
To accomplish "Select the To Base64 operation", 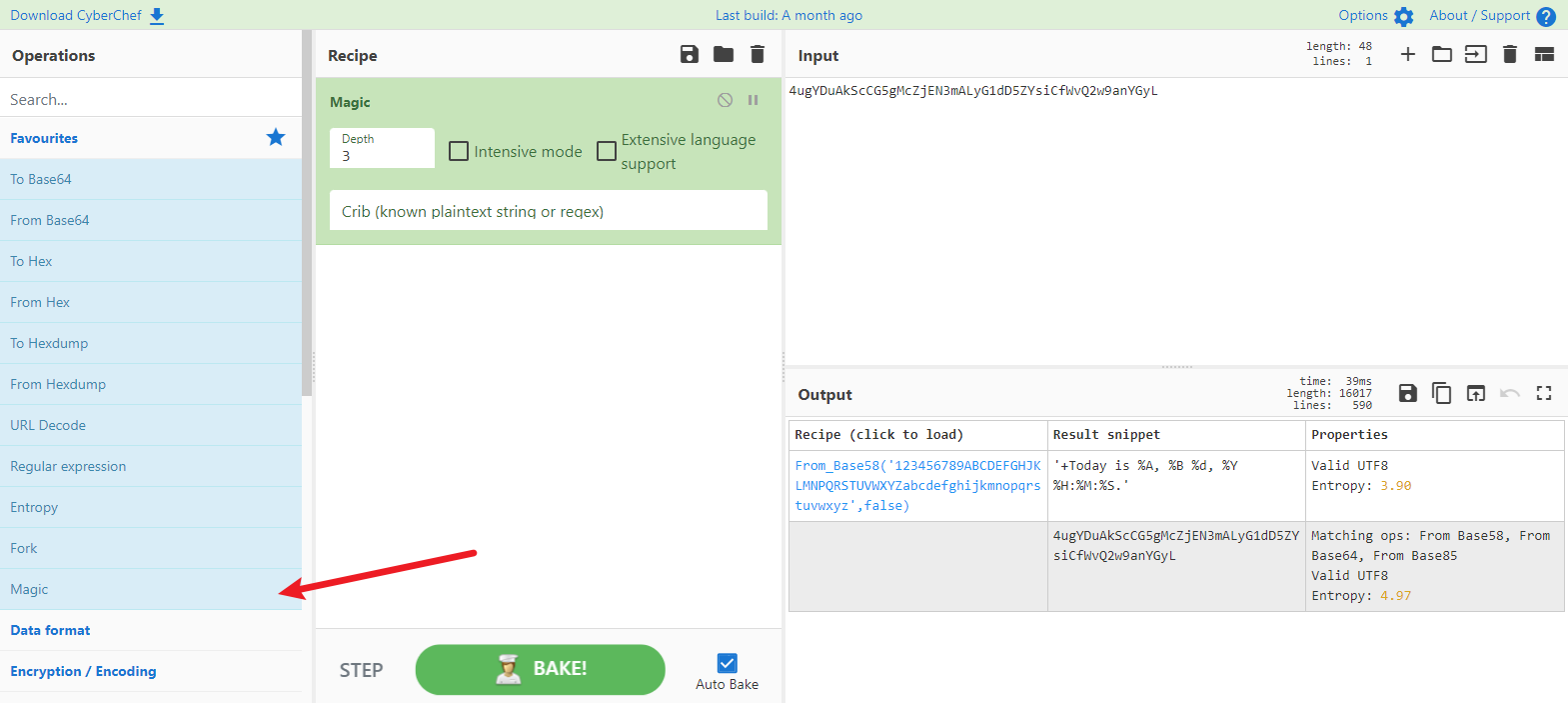I will [x=150, y=179].
